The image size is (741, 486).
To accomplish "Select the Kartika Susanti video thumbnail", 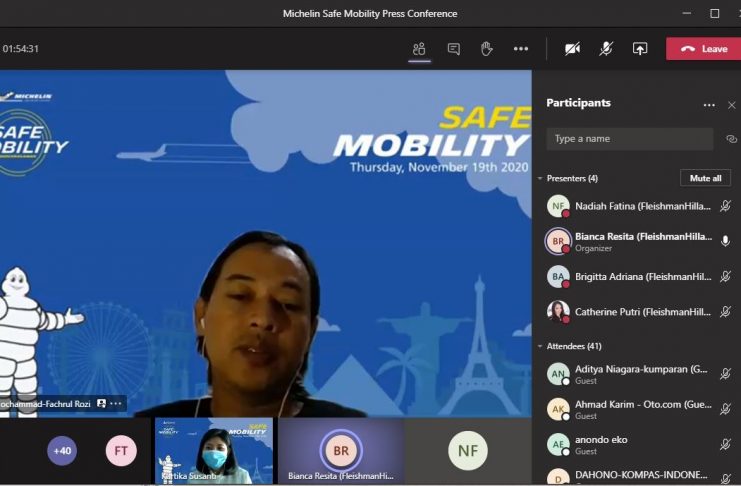I will (215, 451).
